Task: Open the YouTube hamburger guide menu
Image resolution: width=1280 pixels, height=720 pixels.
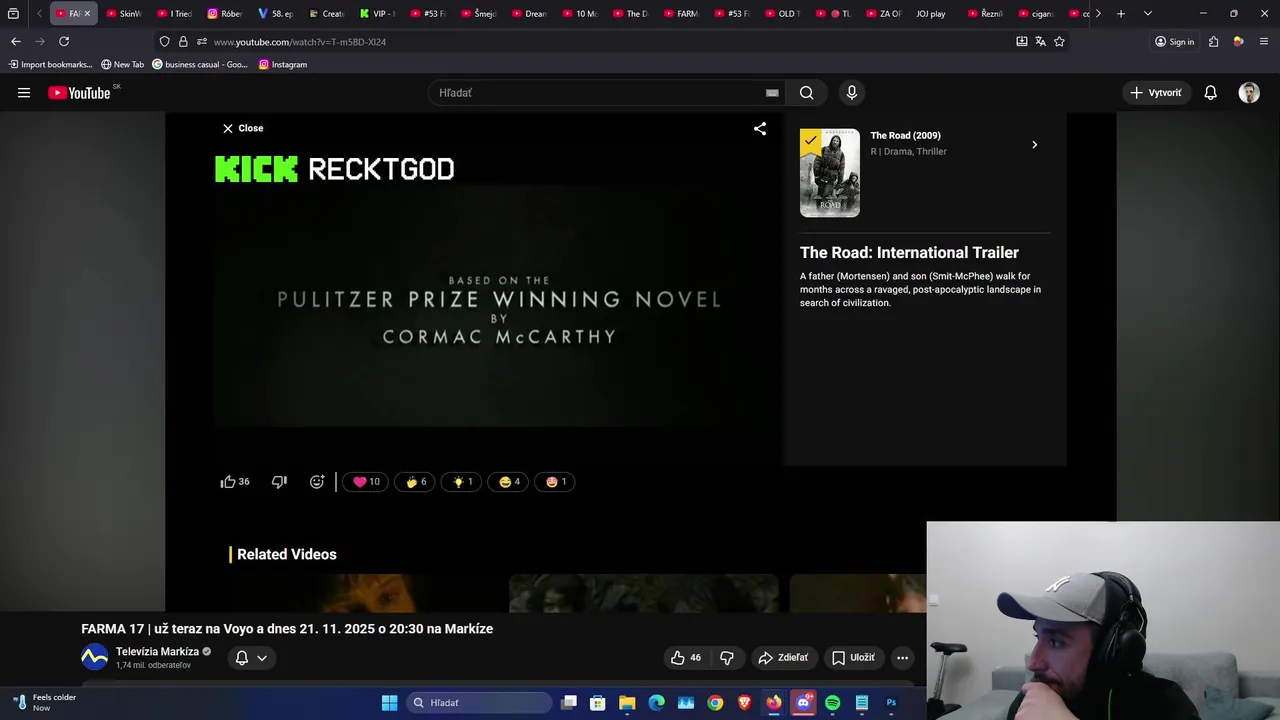Action: [24, 93]
